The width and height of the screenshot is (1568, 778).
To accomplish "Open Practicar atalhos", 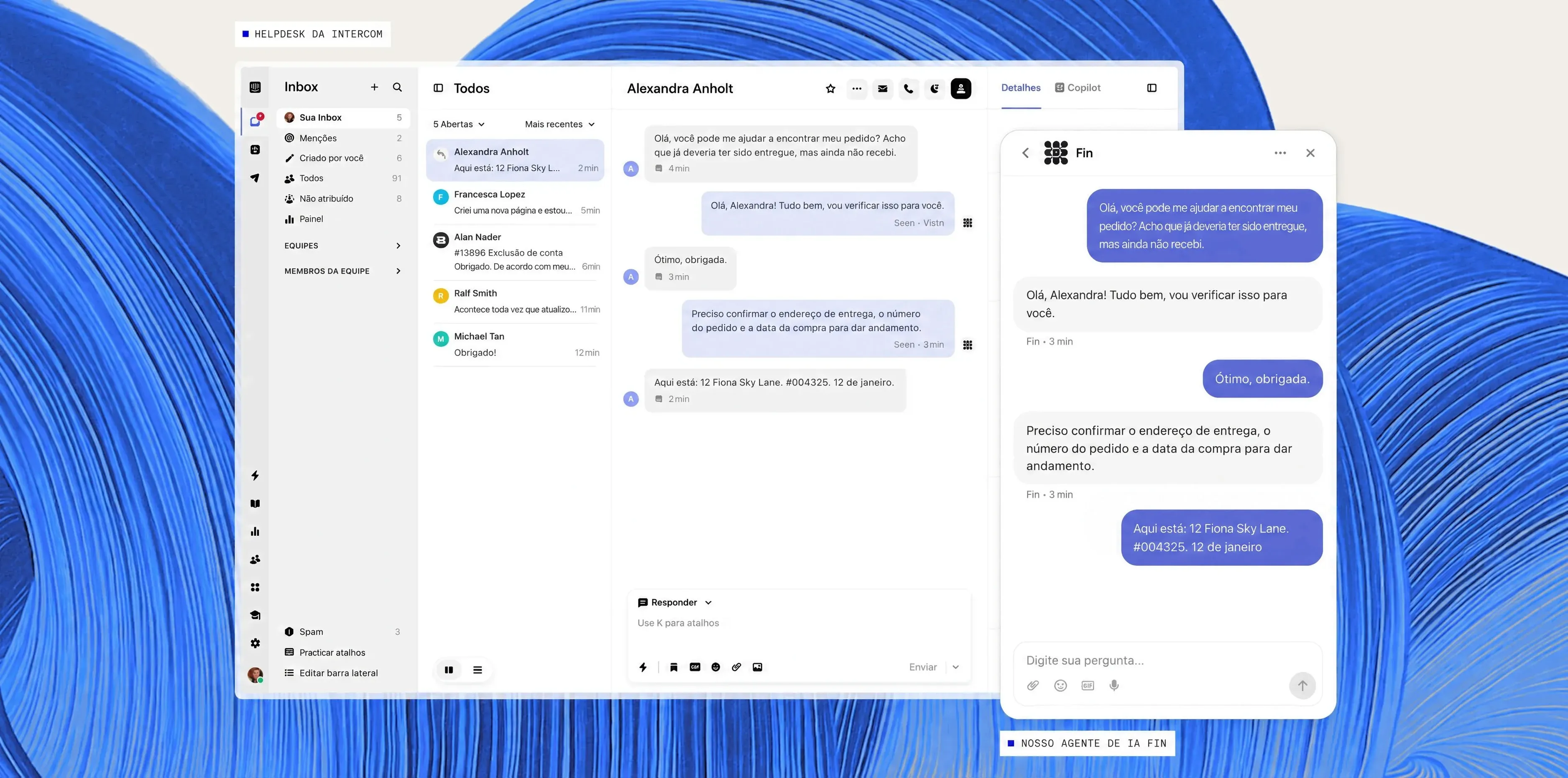I will [325, 653].
